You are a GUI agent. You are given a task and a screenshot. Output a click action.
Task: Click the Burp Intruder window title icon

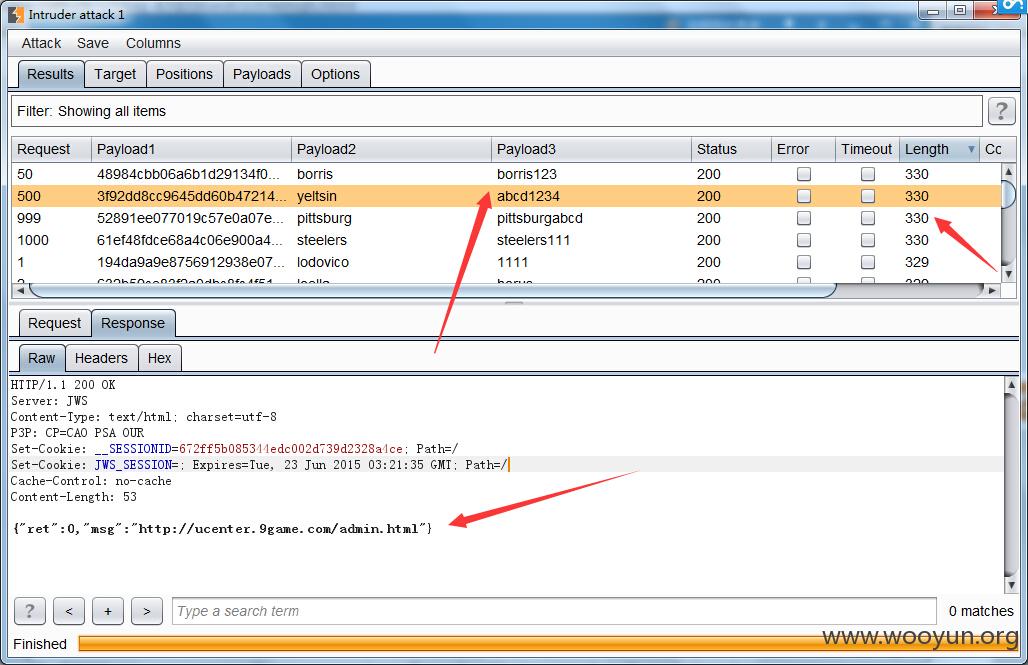pos(16,14)
